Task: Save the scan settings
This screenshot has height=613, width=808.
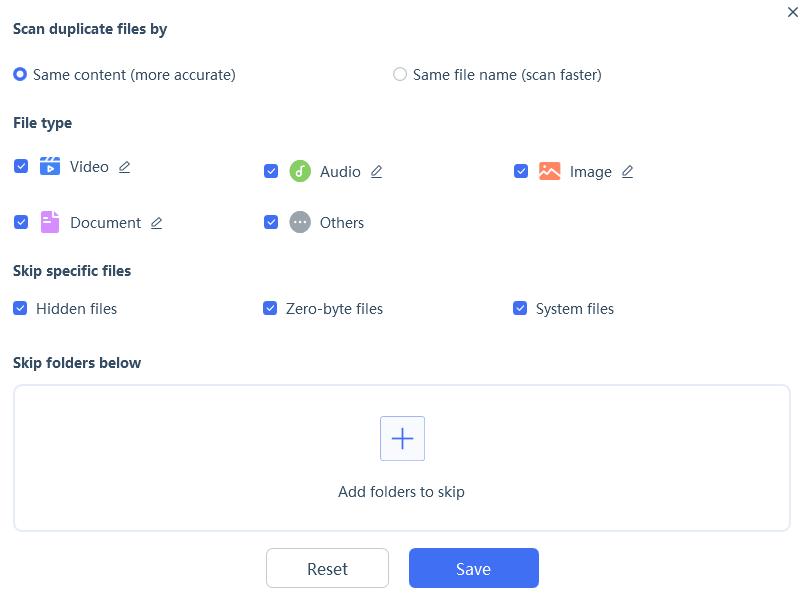Action: 473,568
